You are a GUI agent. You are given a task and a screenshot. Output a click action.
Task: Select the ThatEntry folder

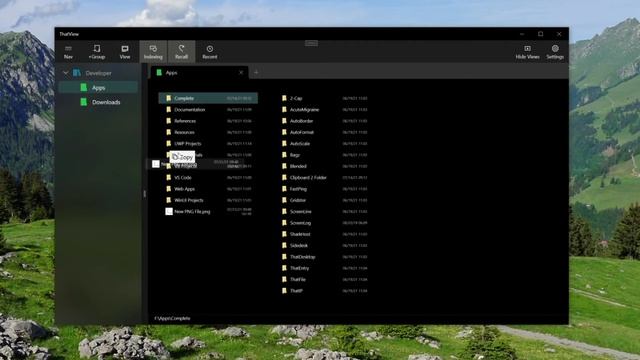324,268
